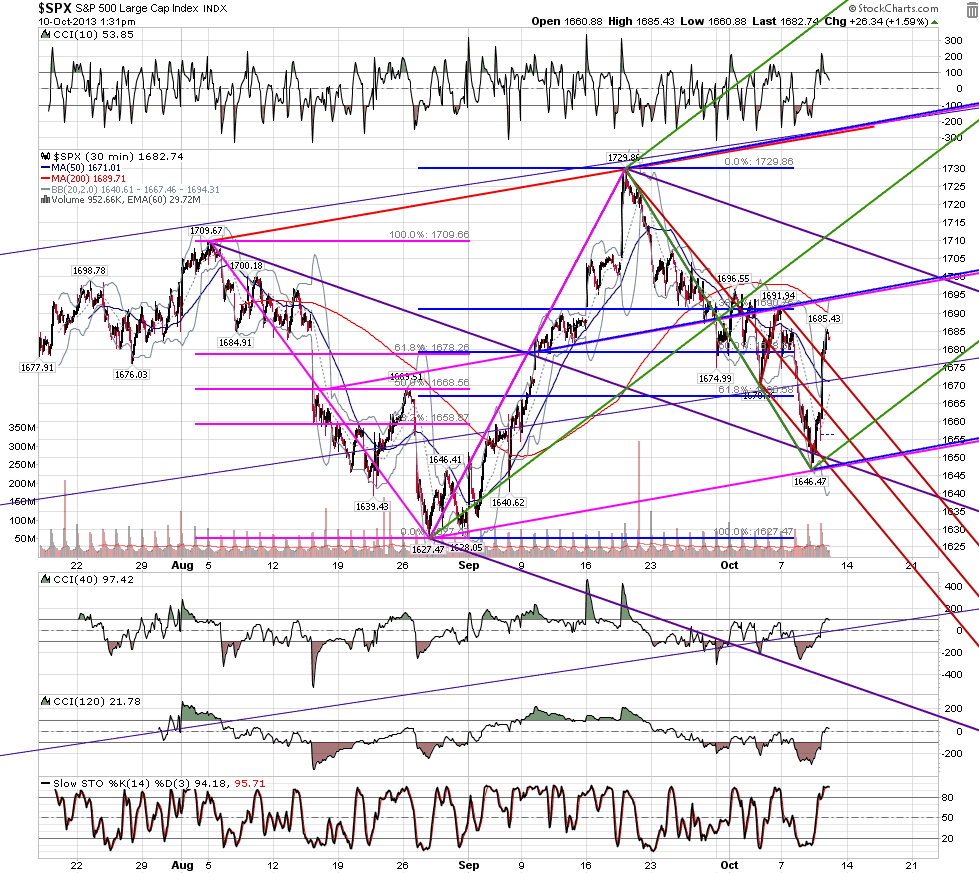Click the 1676.03 price label
Viewport: 979px width, 873px height.
click(x=131, y=375)
